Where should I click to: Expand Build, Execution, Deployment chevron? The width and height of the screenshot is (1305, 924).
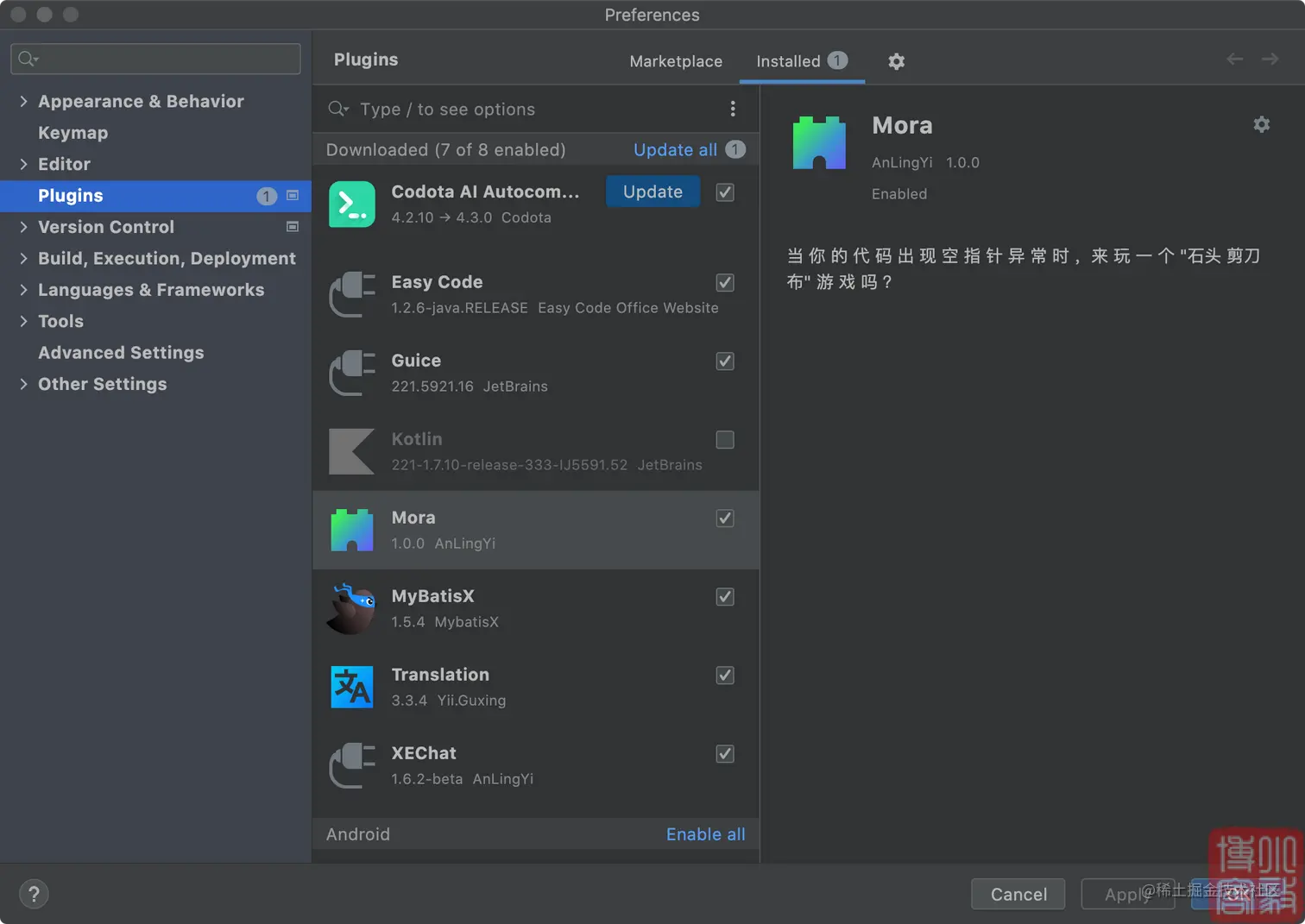(23, 258)
